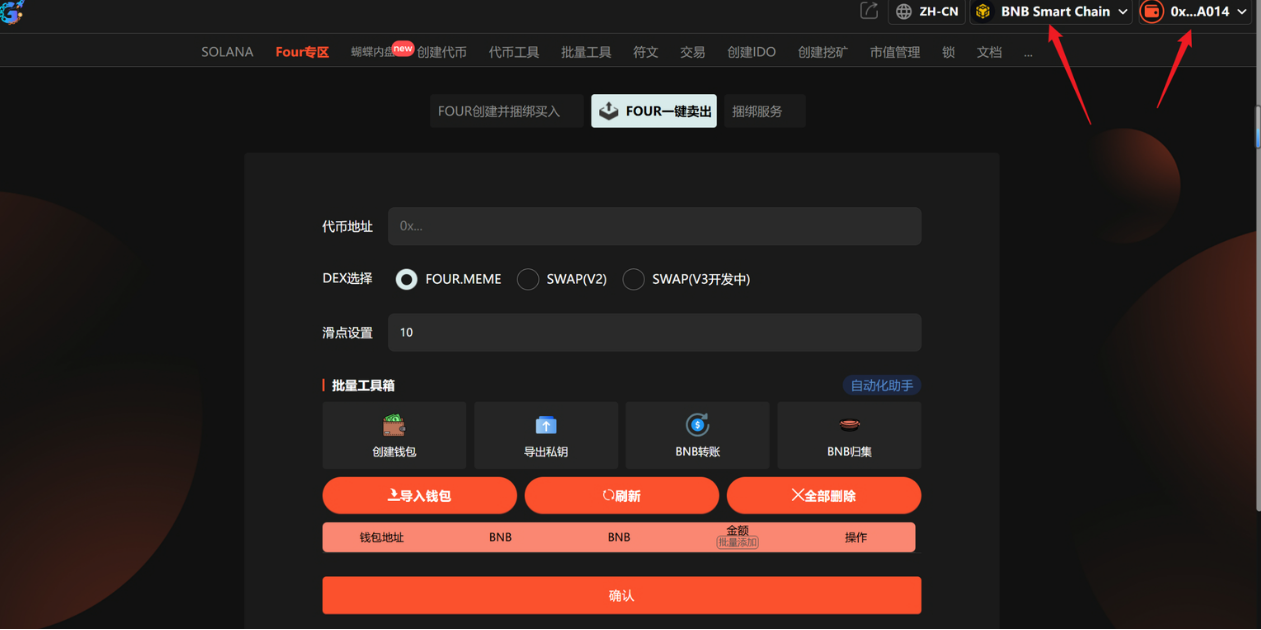This screenshot has height=630, width=1261.
Task: Select the FOUR.MEME DEX radio button
Action: 406,279
